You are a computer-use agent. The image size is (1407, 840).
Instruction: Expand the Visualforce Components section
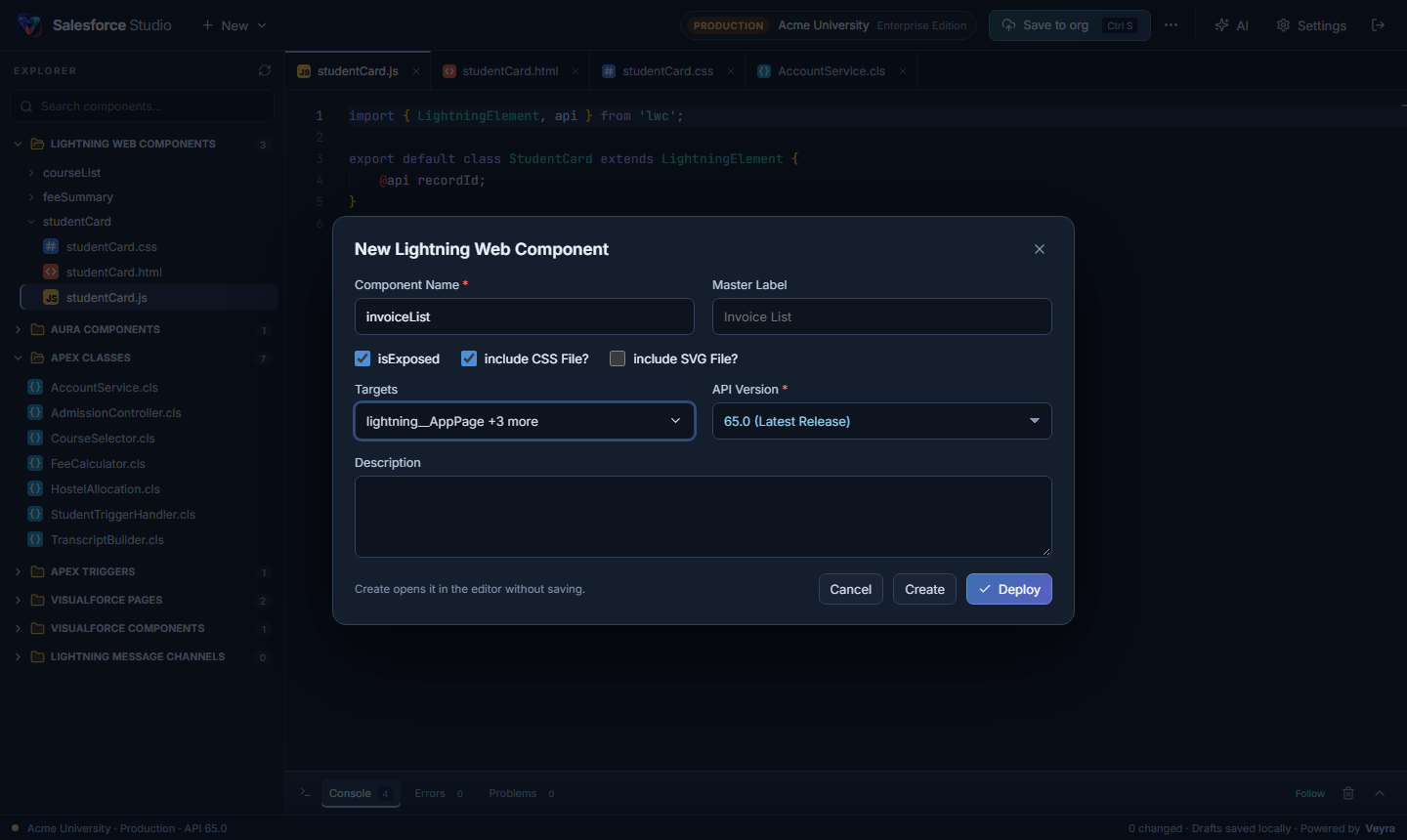(18, 628)
